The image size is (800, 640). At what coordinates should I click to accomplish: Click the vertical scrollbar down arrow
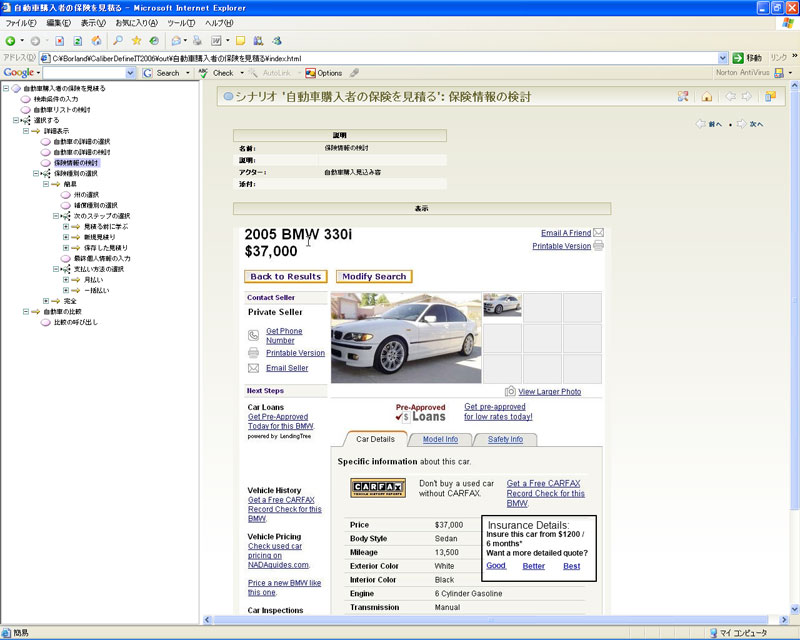[x=794, y=609]
